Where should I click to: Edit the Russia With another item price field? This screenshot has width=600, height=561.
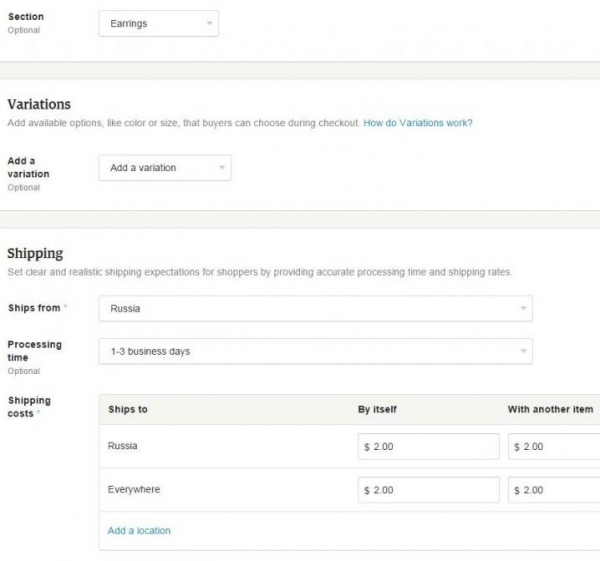(554, 446)
